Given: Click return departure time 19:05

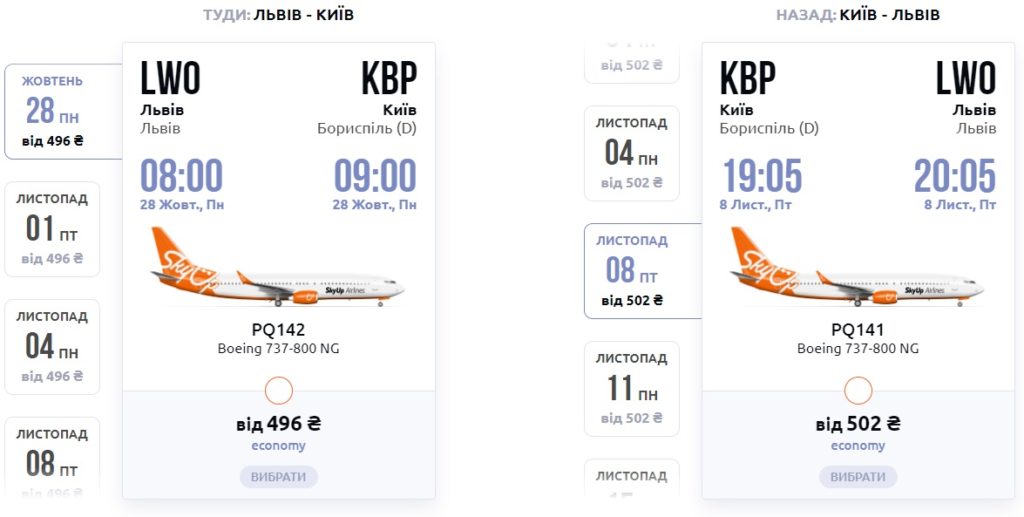Looking at the screenshot, I should 762,176.
